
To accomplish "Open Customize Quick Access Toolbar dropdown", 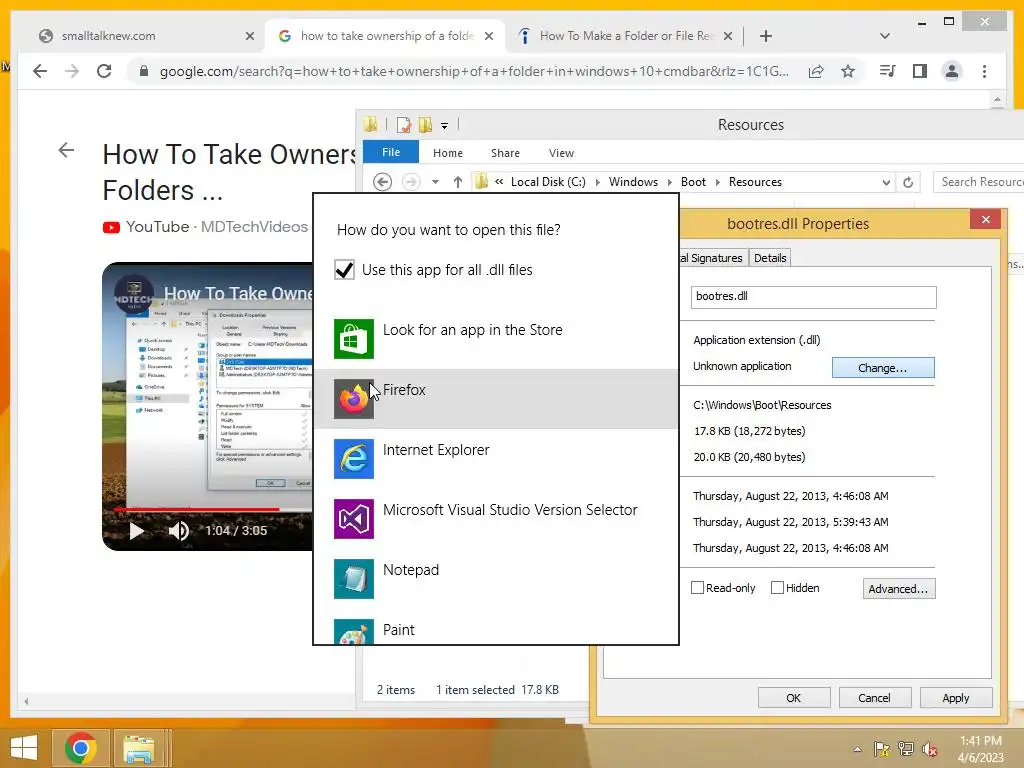I will tap(444, 125).
